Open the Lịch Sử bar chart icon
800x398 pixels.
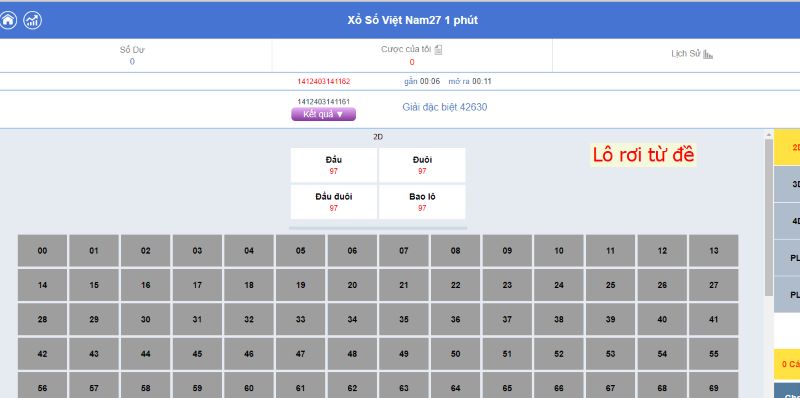tap(708, 54)
